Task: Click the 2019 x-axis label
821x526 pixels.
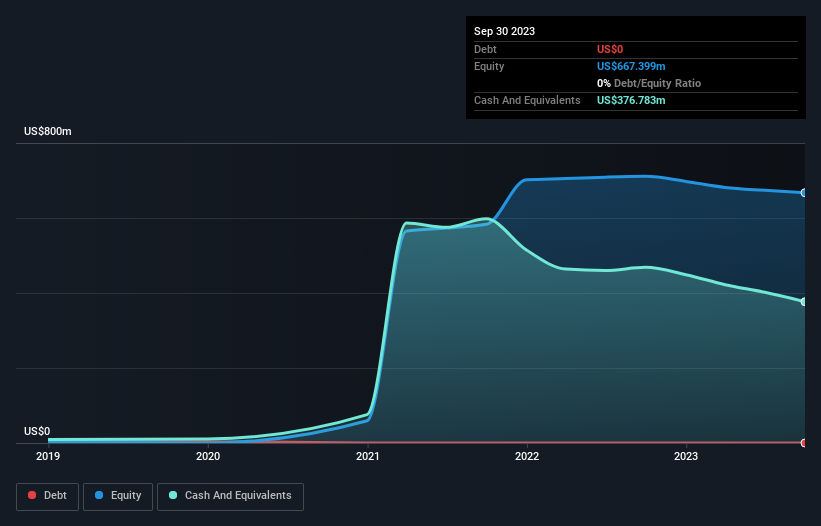Action: click(x=48, y=456)
